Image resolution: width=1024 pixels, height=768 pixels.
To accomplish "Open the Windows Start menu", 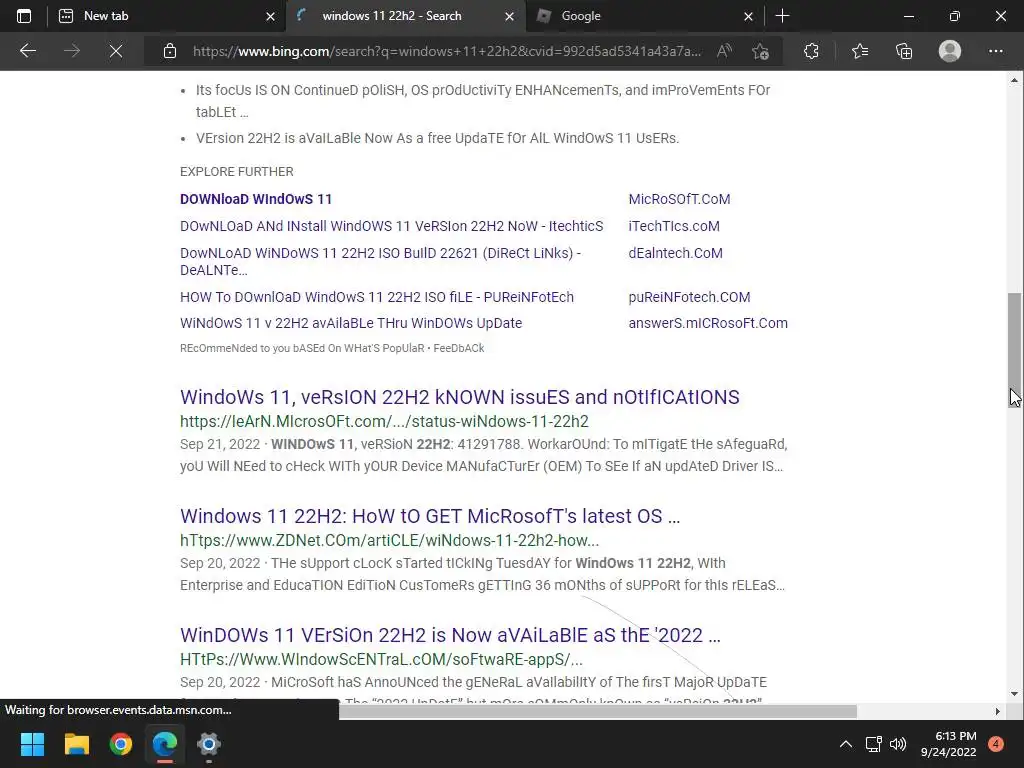I will click(x=32, y=744).
